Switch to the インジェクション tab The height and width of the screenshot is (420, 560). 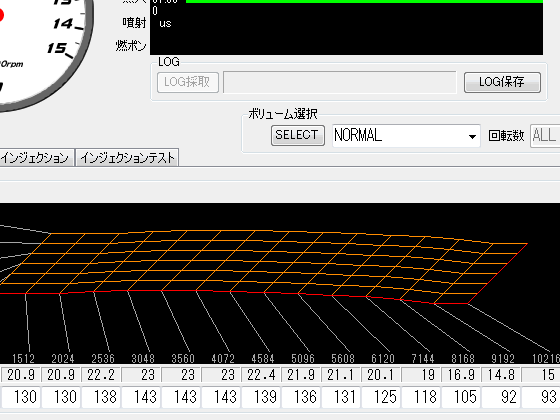(36, 158)
